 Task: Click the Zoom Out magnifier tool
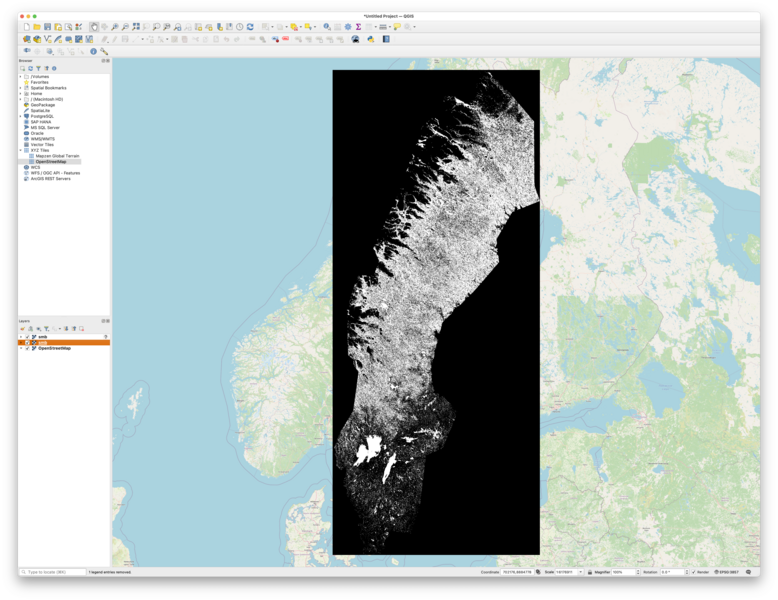point(126,27)
